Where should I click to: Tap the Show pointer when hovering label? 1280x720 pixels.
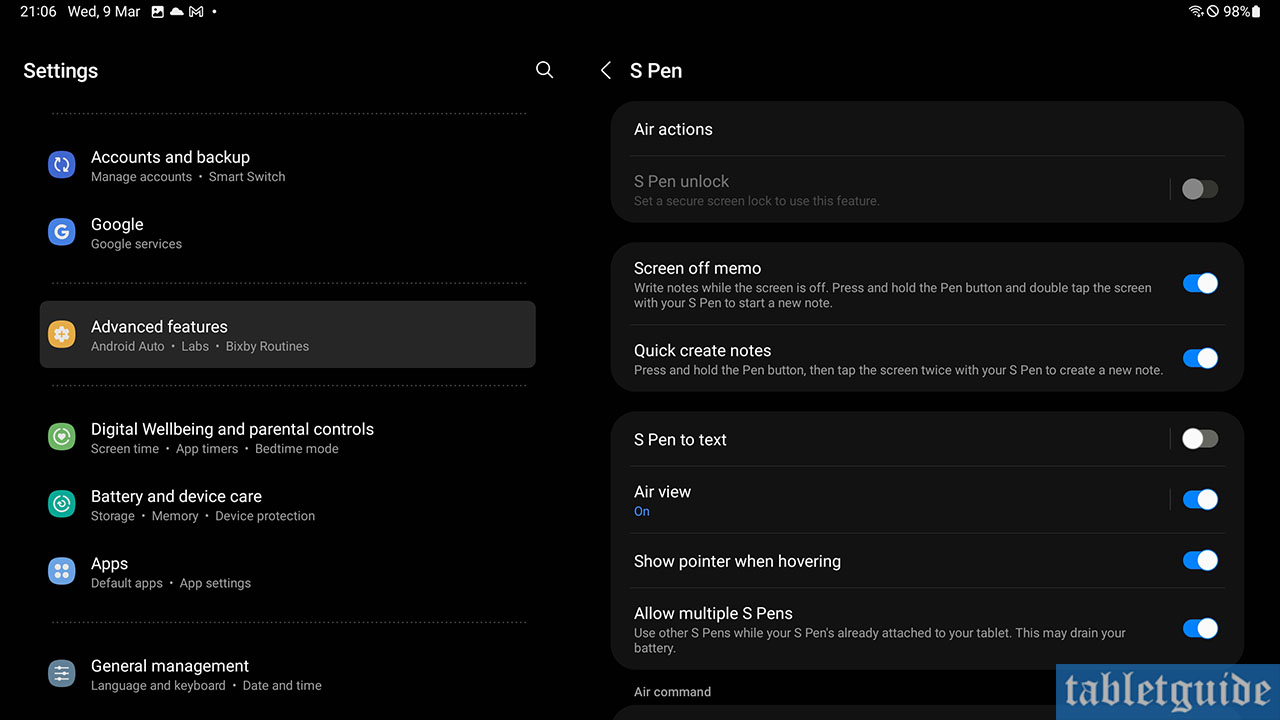(x=737, y=561)
